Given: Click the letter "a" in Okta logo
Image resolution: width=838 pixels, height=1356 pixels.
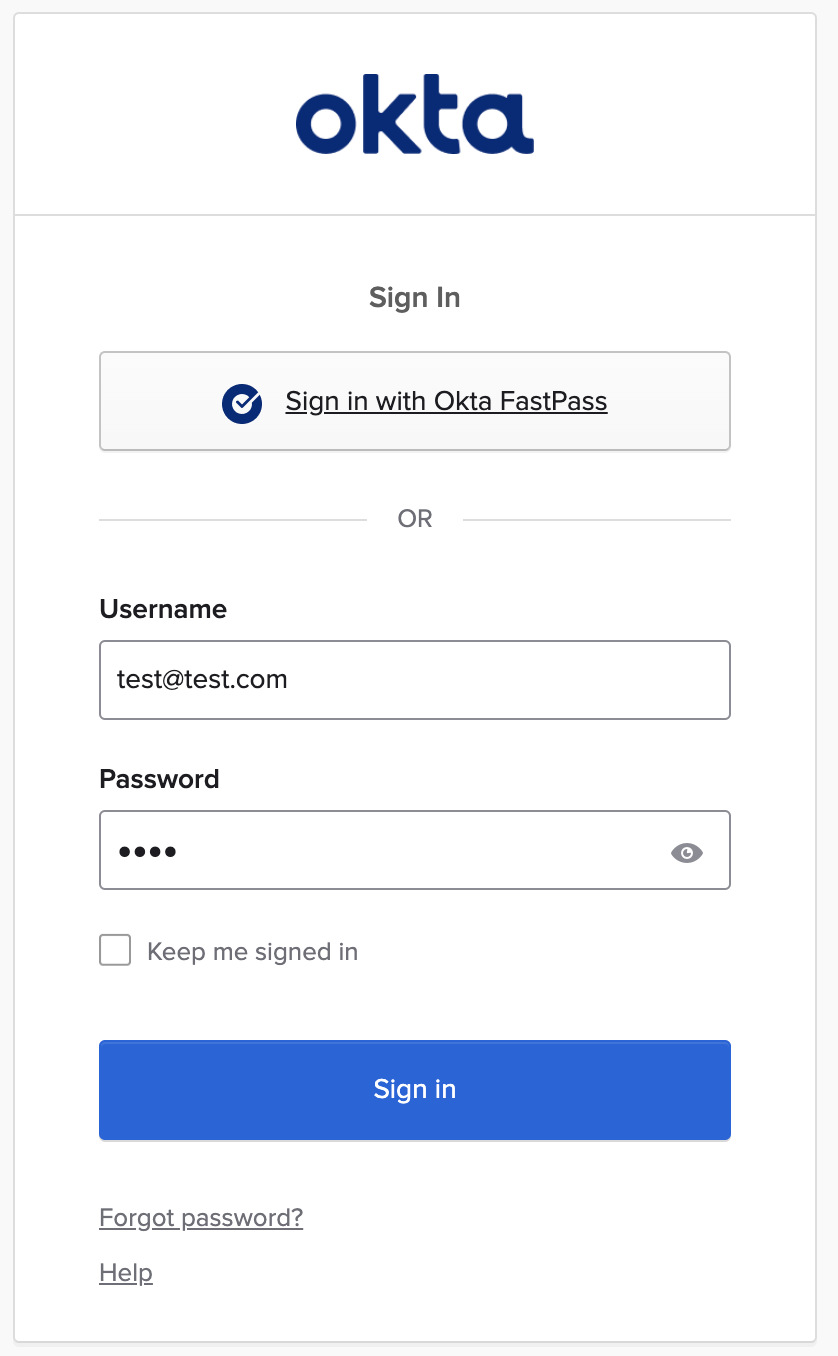Looking at the screenshot, I should click(x=498, y=121).
